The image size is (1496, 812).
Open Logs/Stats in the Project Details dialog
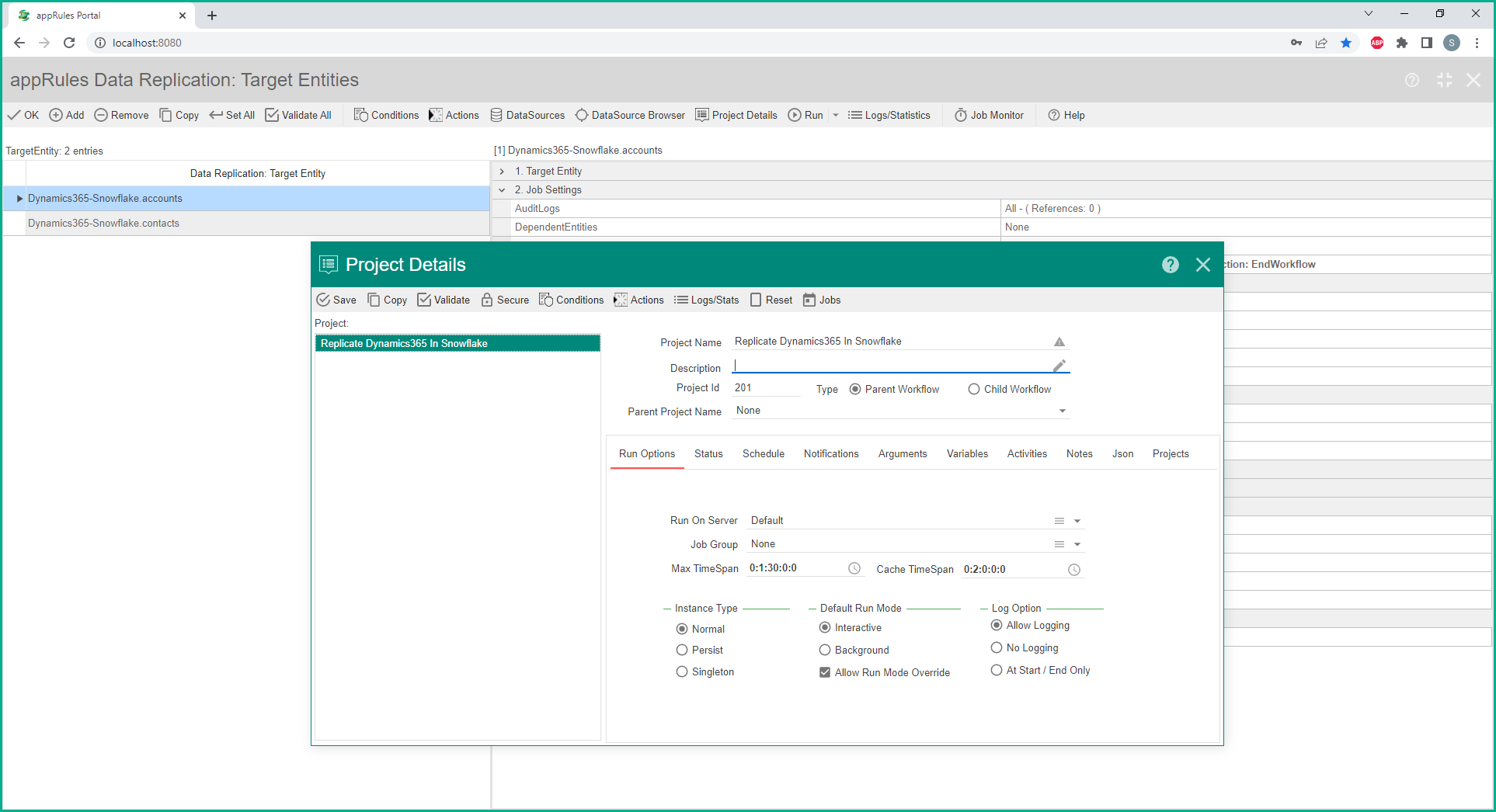coord(707,300)
